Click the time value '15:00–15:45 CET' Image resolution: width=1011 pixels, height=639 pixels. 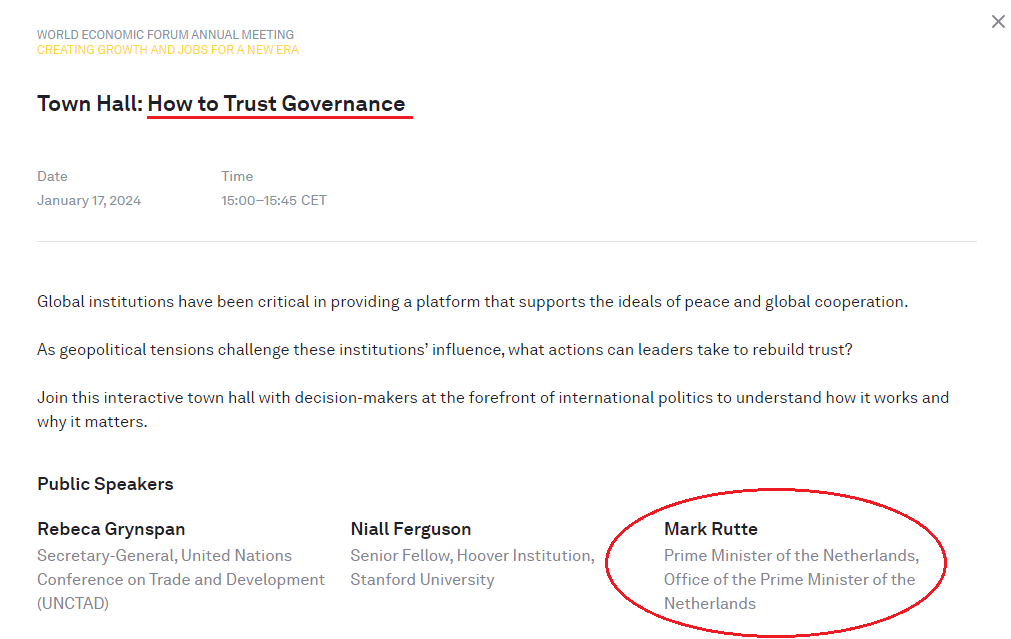(274, 201)
